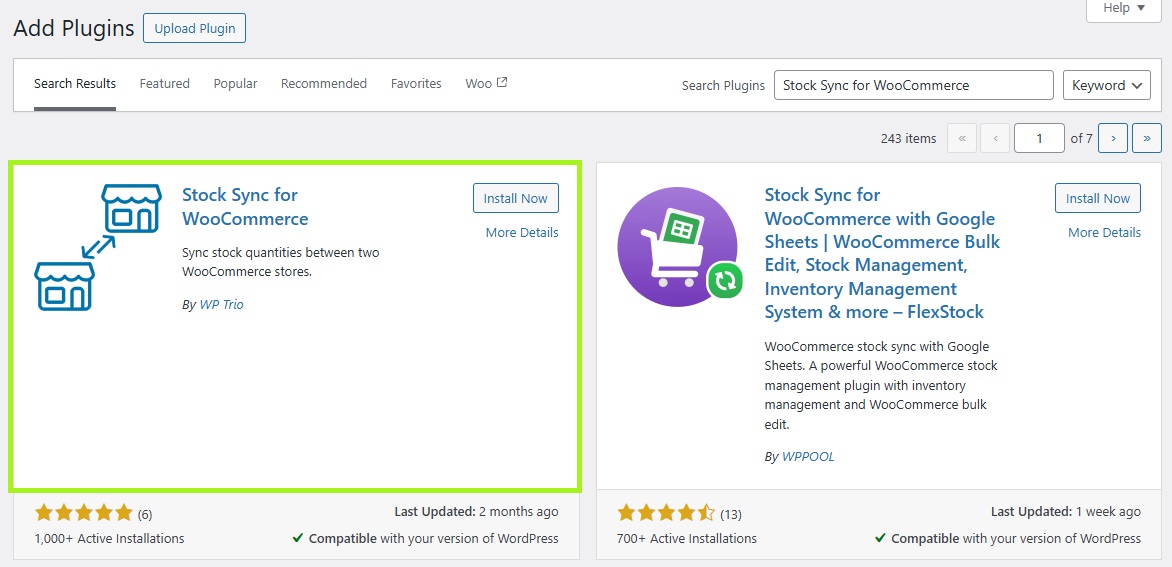Click the Add Plugins page heading
The image size is (1172, 567).
(74, 28)
